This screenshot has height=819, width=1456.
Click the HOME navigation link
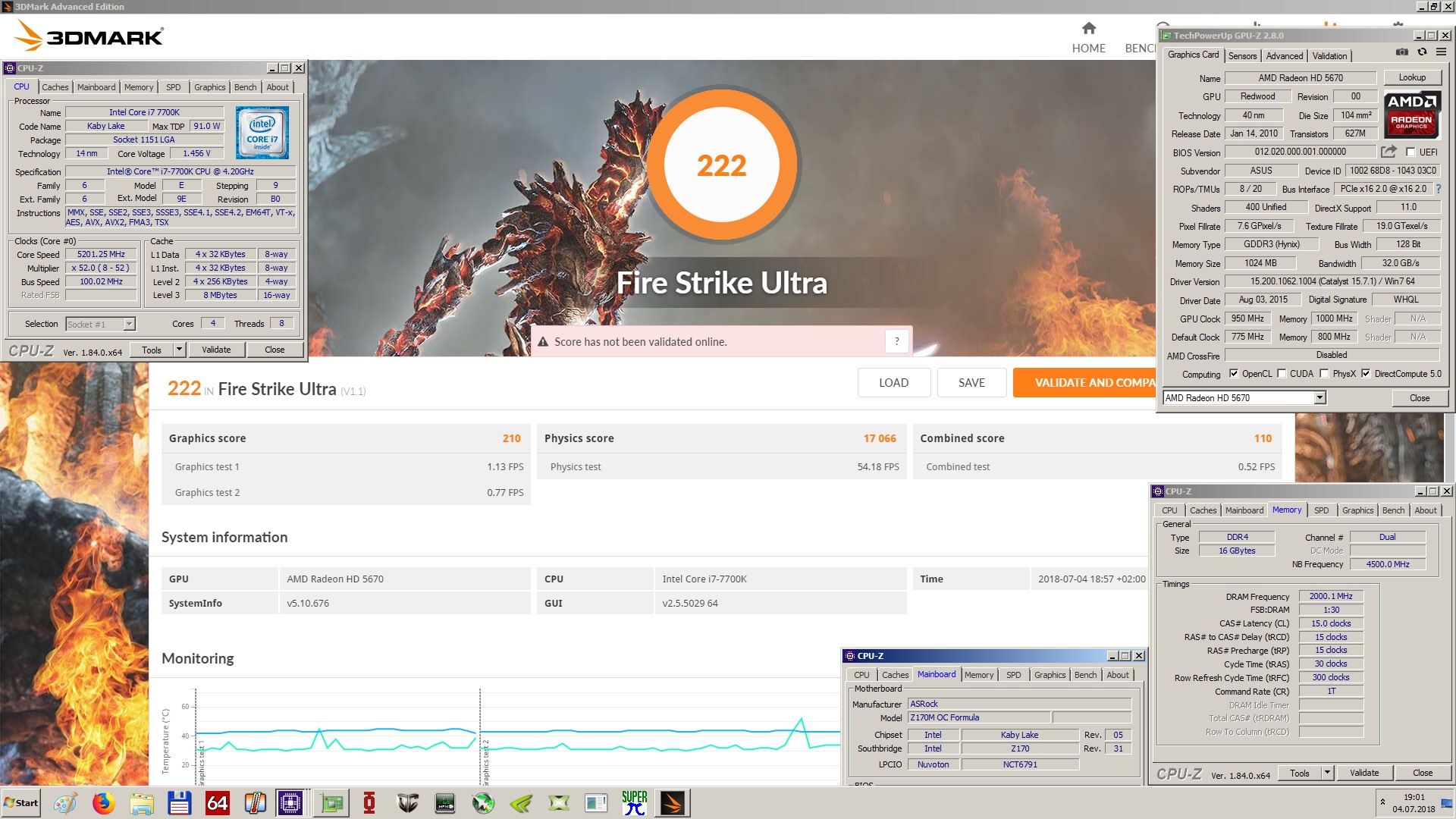1089,48
